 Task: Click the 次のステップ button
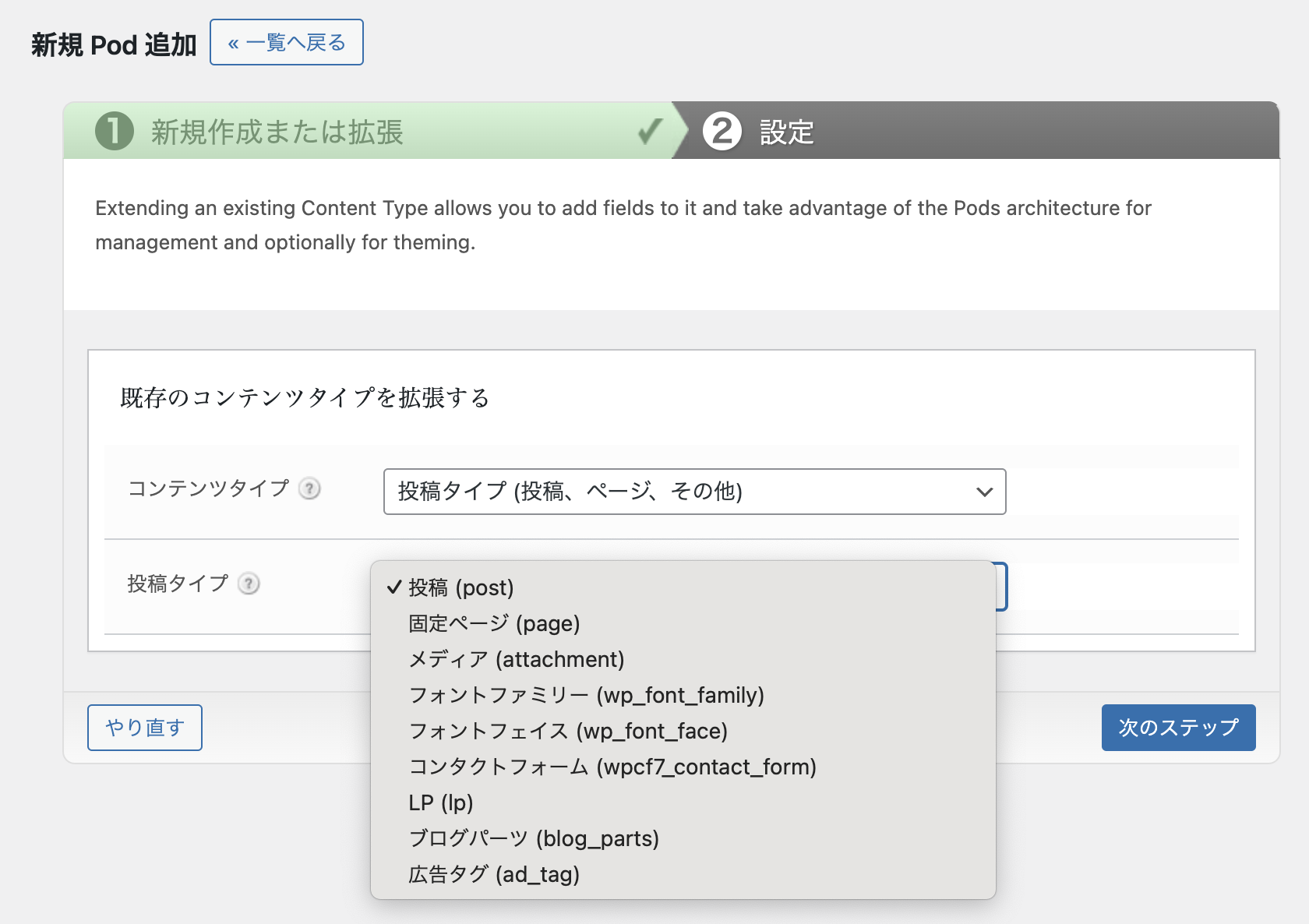pyautogui.click(x=1178, y=728)
